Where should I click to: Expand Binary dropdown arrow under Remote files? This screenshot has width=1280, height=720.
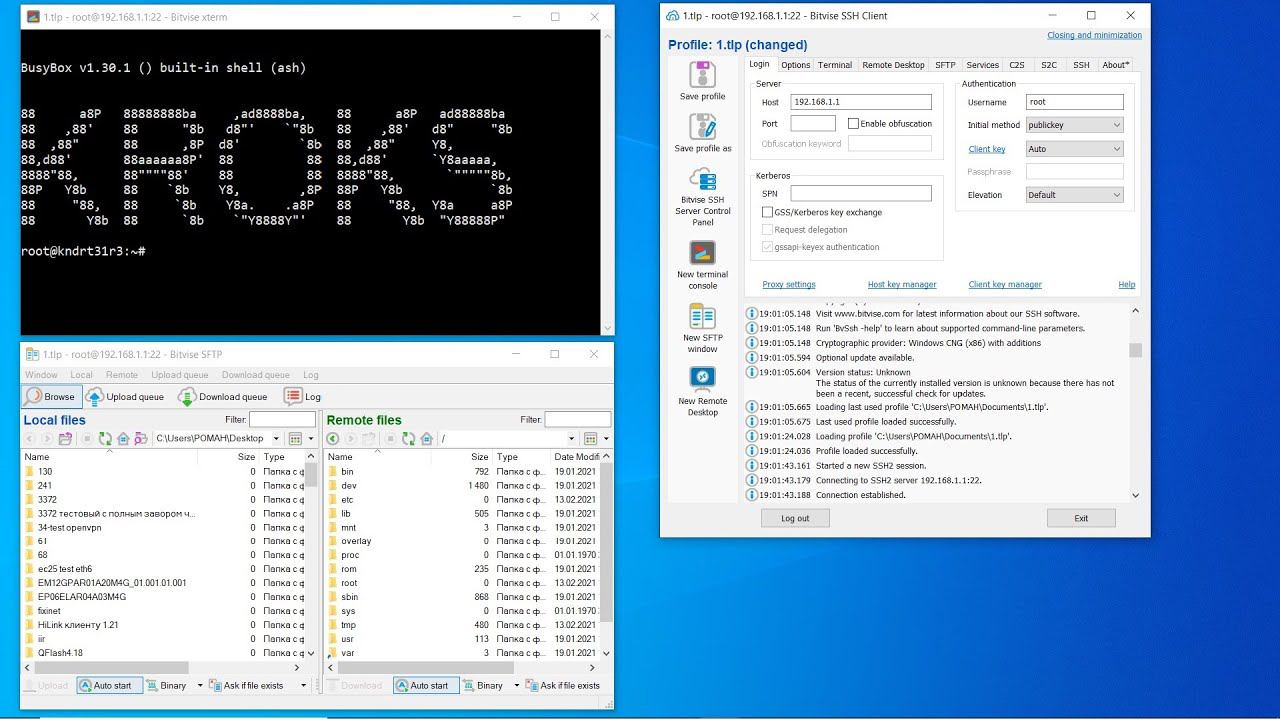coord(516,685)
